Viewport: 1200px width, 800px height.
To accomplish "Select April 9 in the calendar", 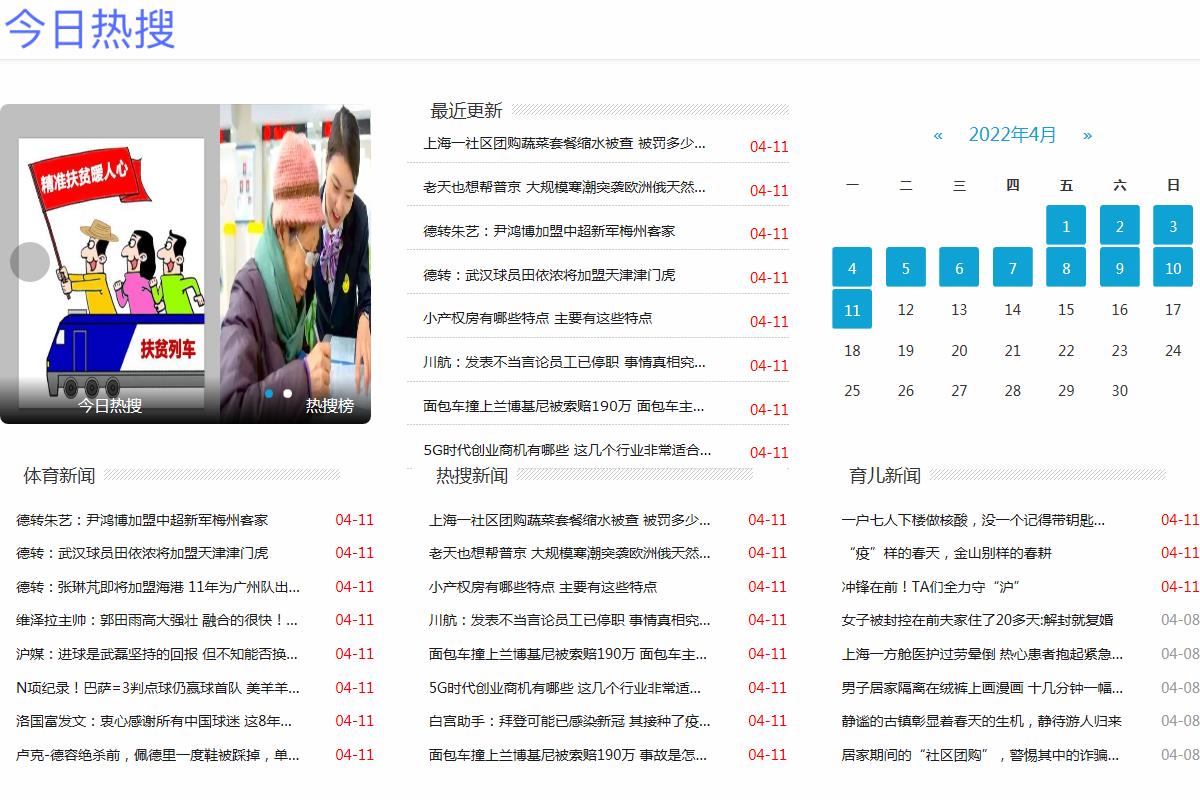I will 1120,268.
